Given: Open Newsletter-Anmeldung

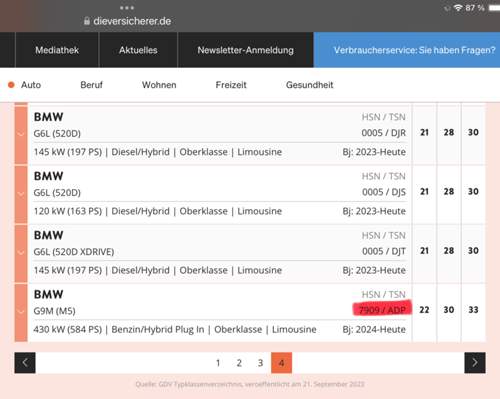Looking at the screenshot, I should click(246, 50).
